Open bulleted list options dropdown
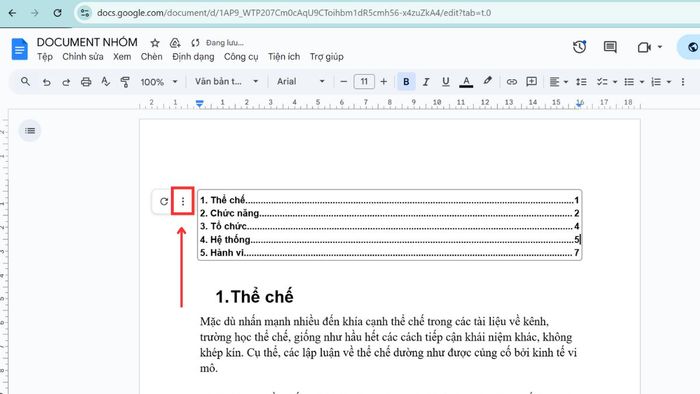 pyautogui.click(x=642, y=82)
